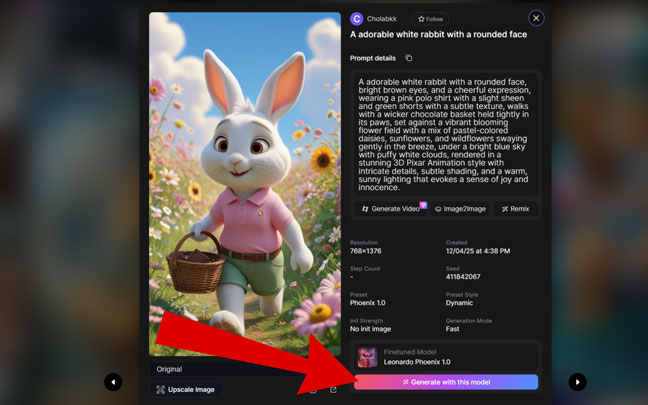
Task: Go to the next image arrow
Action: [x=577, y=381]
